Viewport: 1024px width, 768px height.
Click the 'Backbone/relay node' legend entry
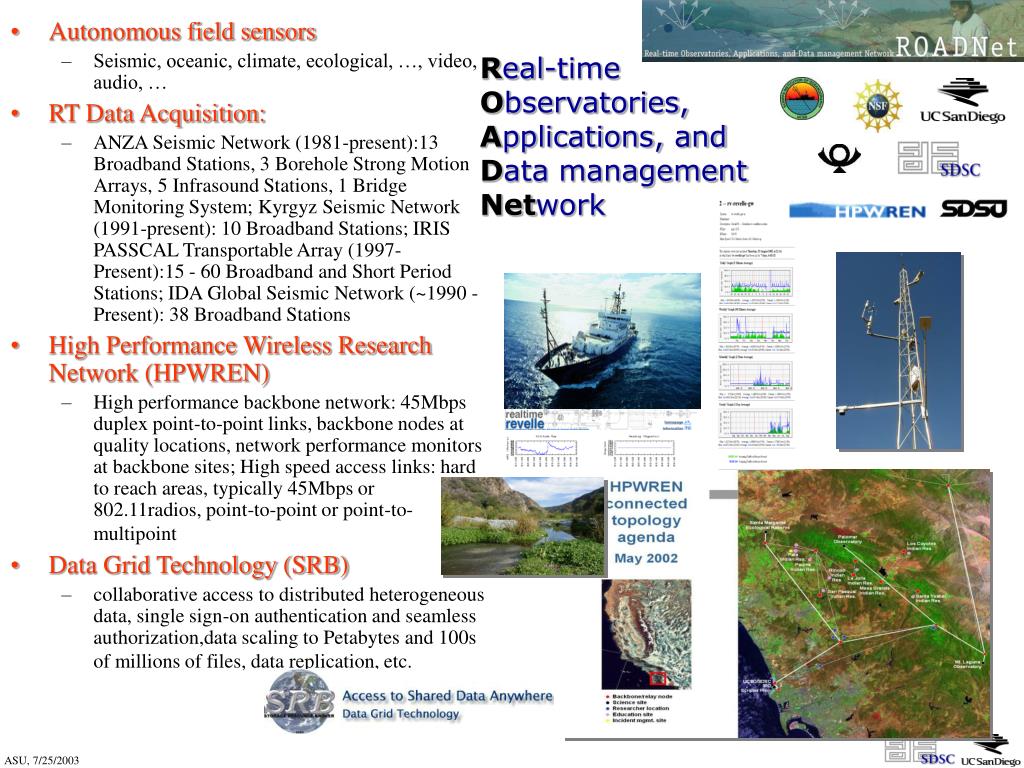639,697
